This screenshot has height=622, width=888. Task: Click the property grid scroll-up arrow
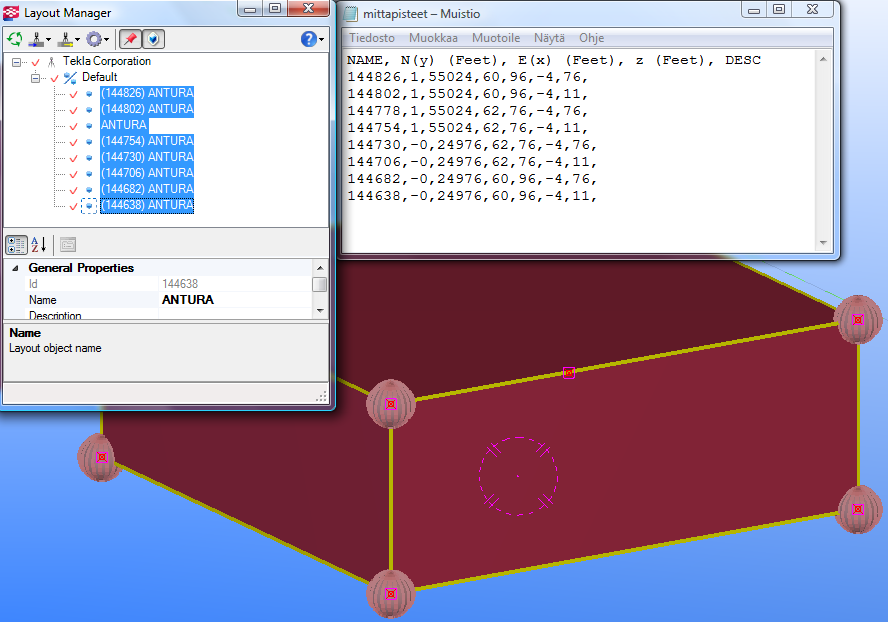[320, 268]
